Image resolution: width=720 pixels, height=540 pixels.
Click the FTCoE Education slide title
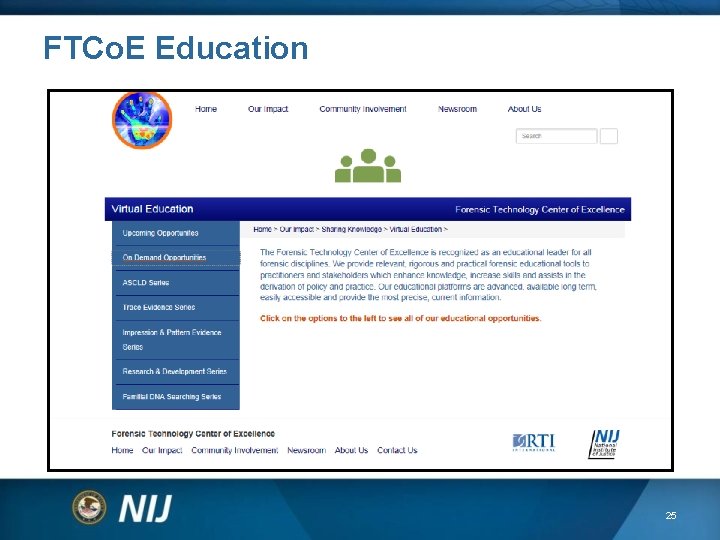tap(175, 48)
